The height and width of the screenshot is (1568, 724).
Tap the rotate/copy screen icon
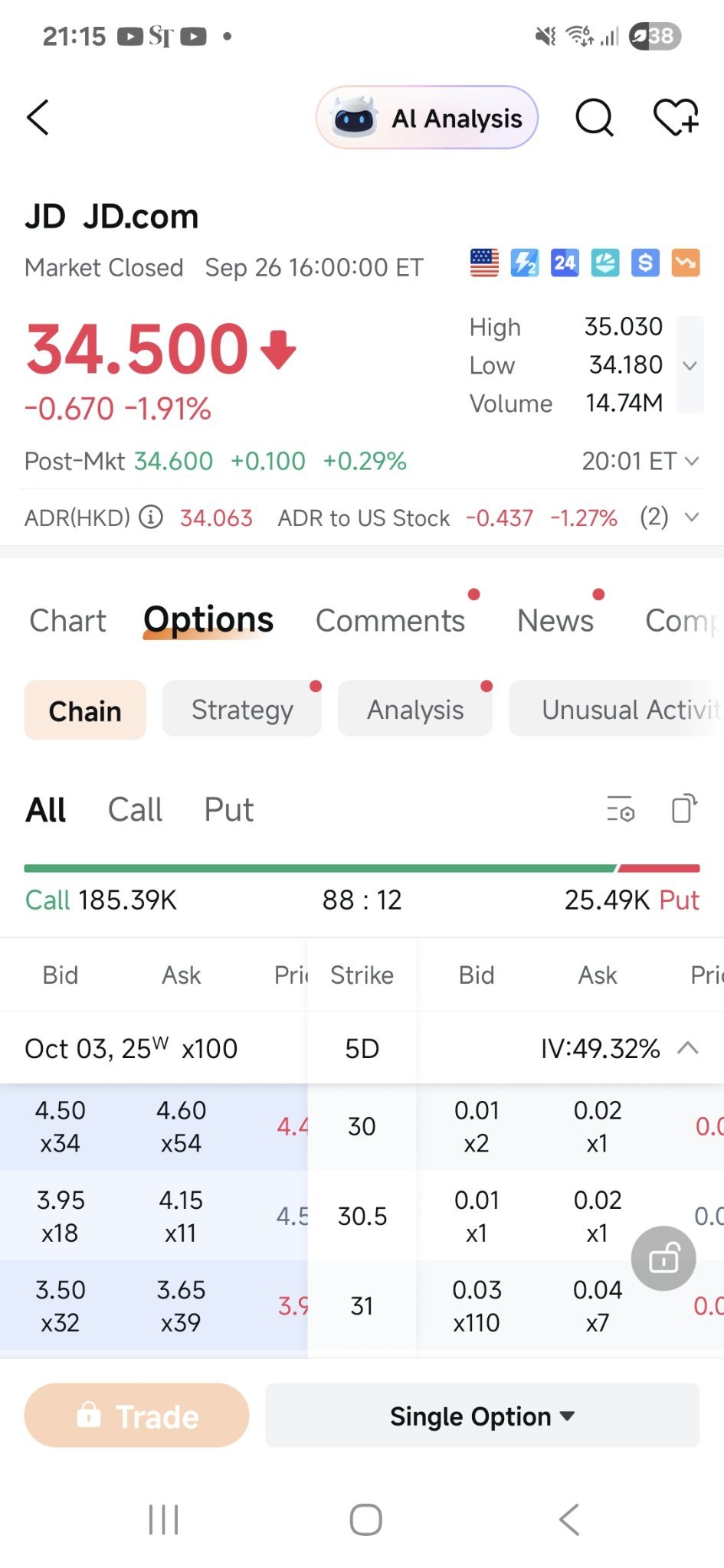[x=684, y=808]
